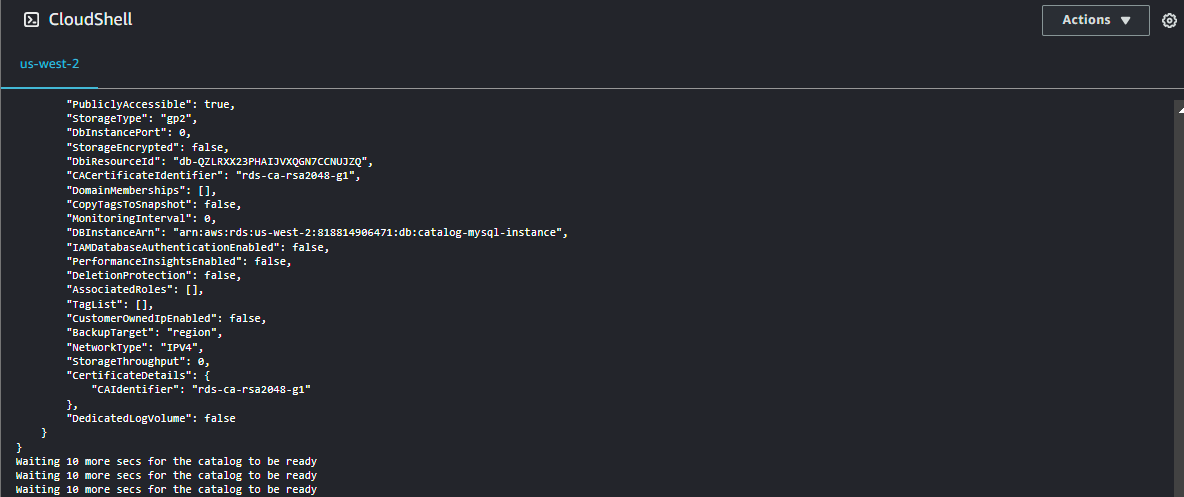Click the "NetworkType" IPV4 line
This screenshot has height=497, width=1184.
[x=135, y=347]
